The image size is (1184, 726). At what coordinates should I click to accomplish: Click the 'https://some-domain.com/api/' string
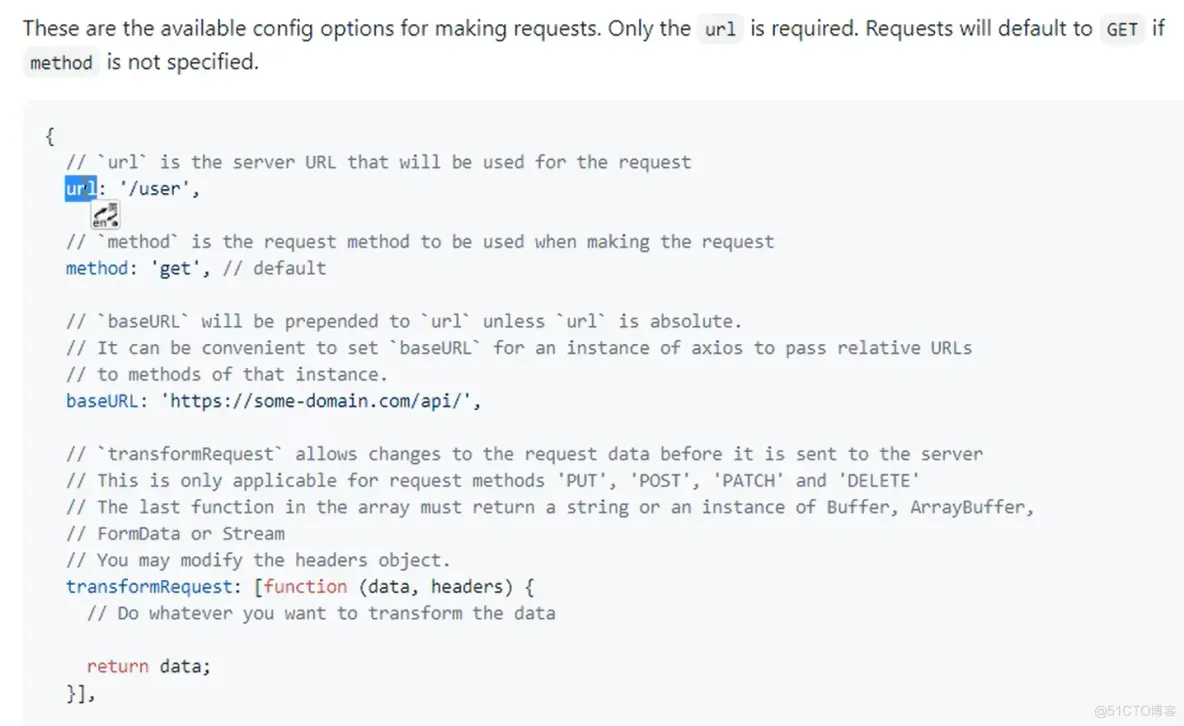tap(317, 400)
